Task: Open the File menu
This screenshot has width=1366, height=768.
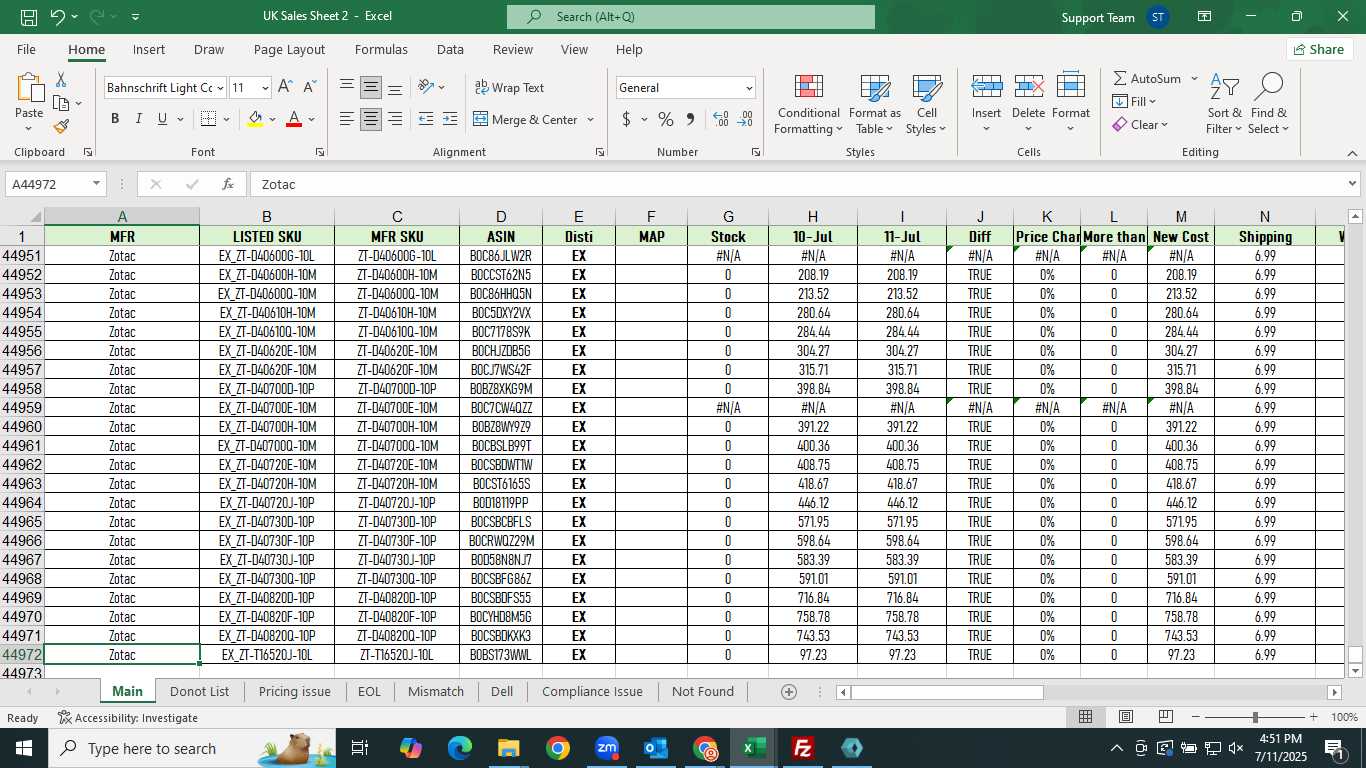Action: (x=26, y=49)
